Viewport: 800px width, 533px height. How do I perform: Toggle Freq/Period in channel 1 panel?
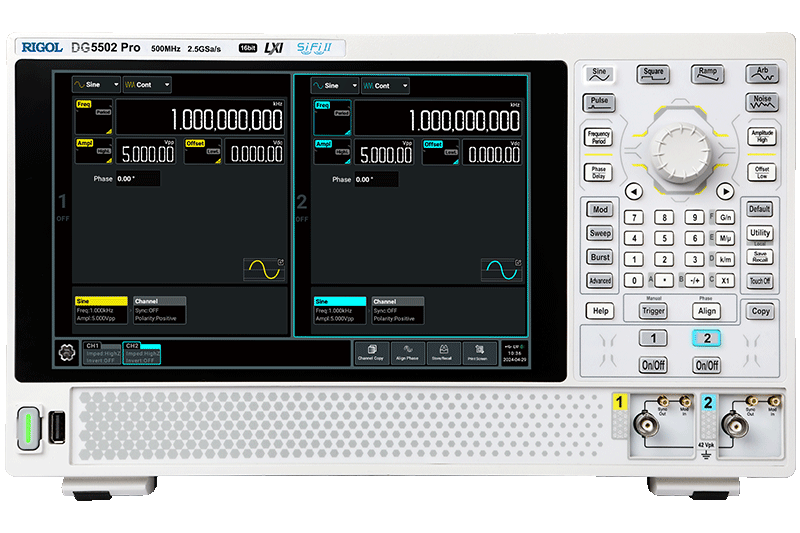tap(94, 117)
